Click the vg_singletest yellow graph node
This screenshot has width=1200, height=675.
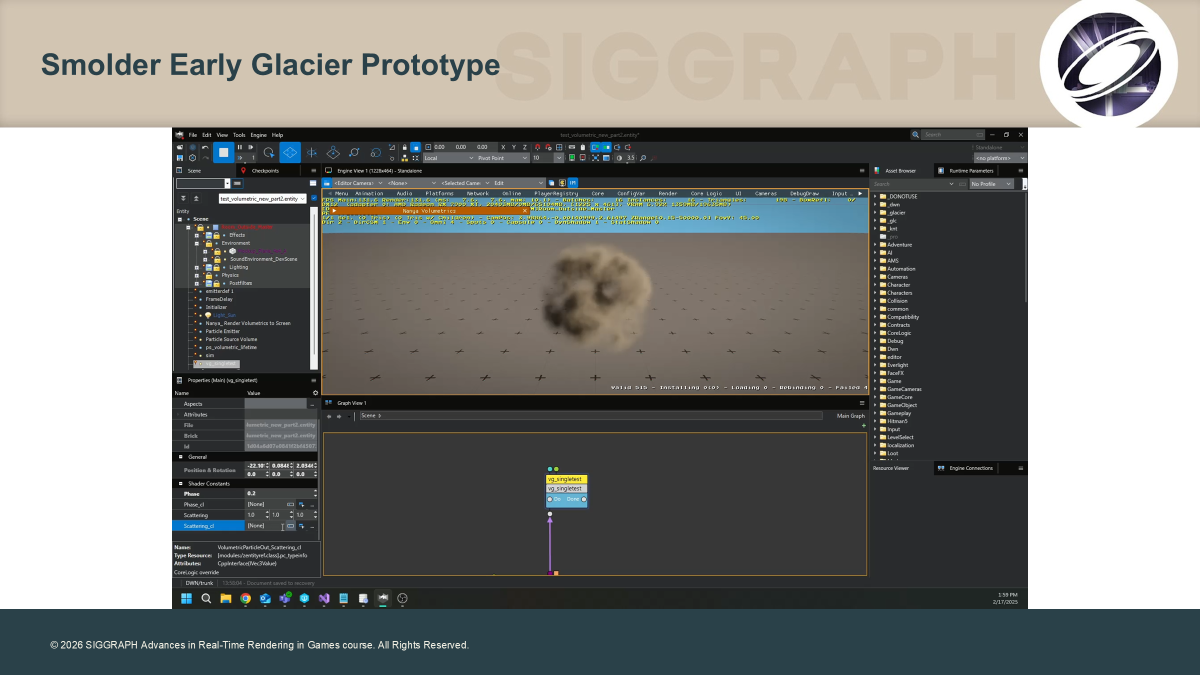pos(566,479)
